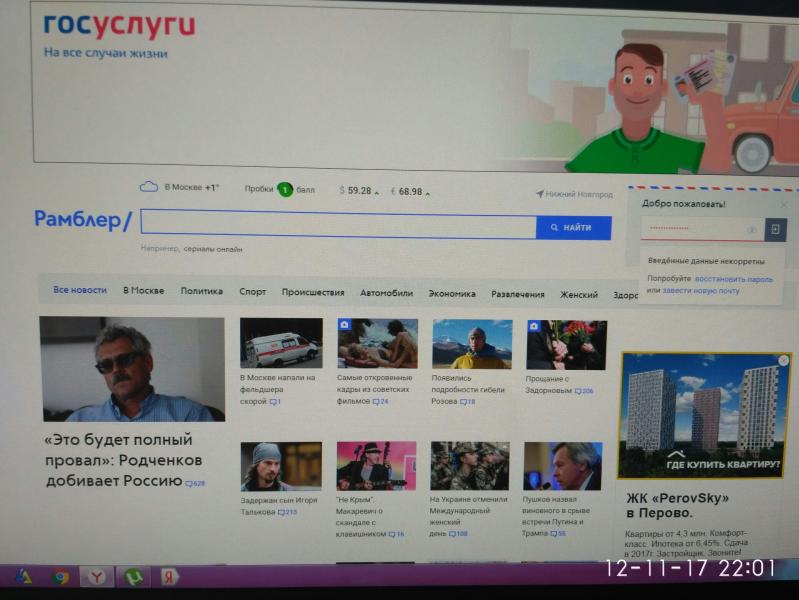Open the Yandex Я icon in taskbar

coord(170,577)
